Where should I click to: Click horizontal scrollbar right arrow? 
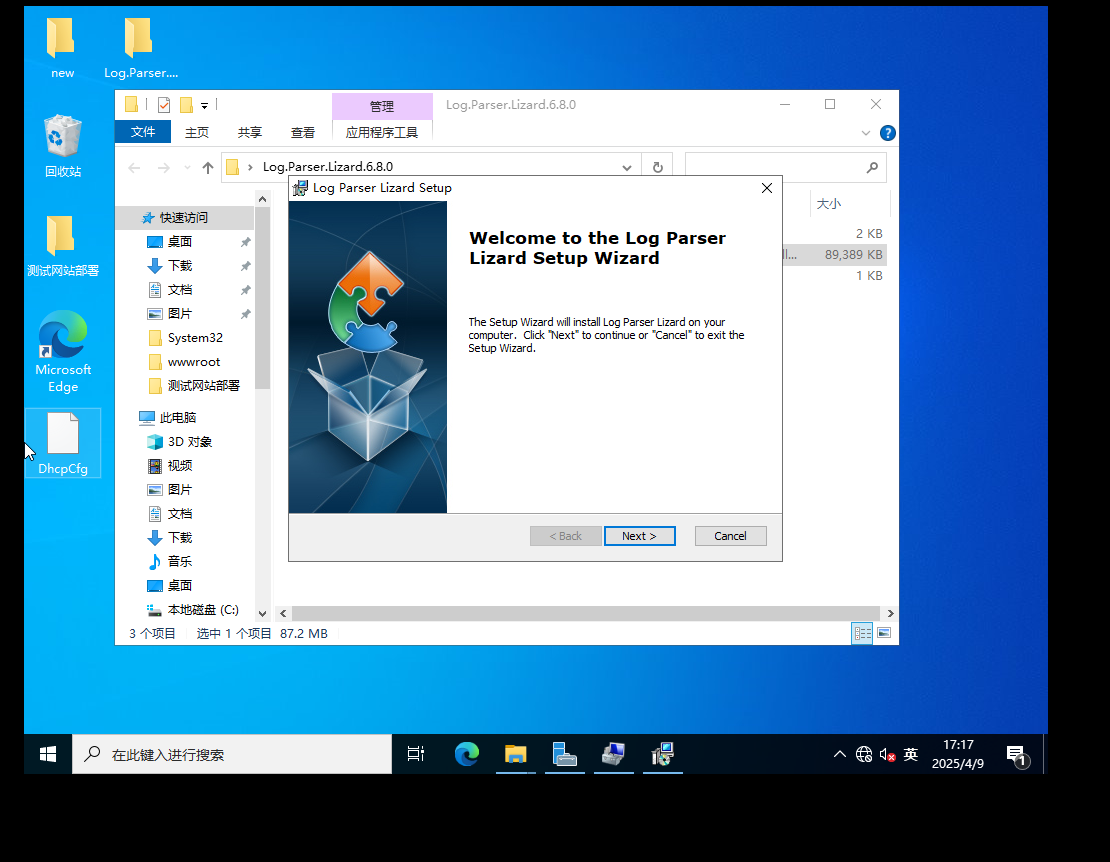[x=891, y=613]
